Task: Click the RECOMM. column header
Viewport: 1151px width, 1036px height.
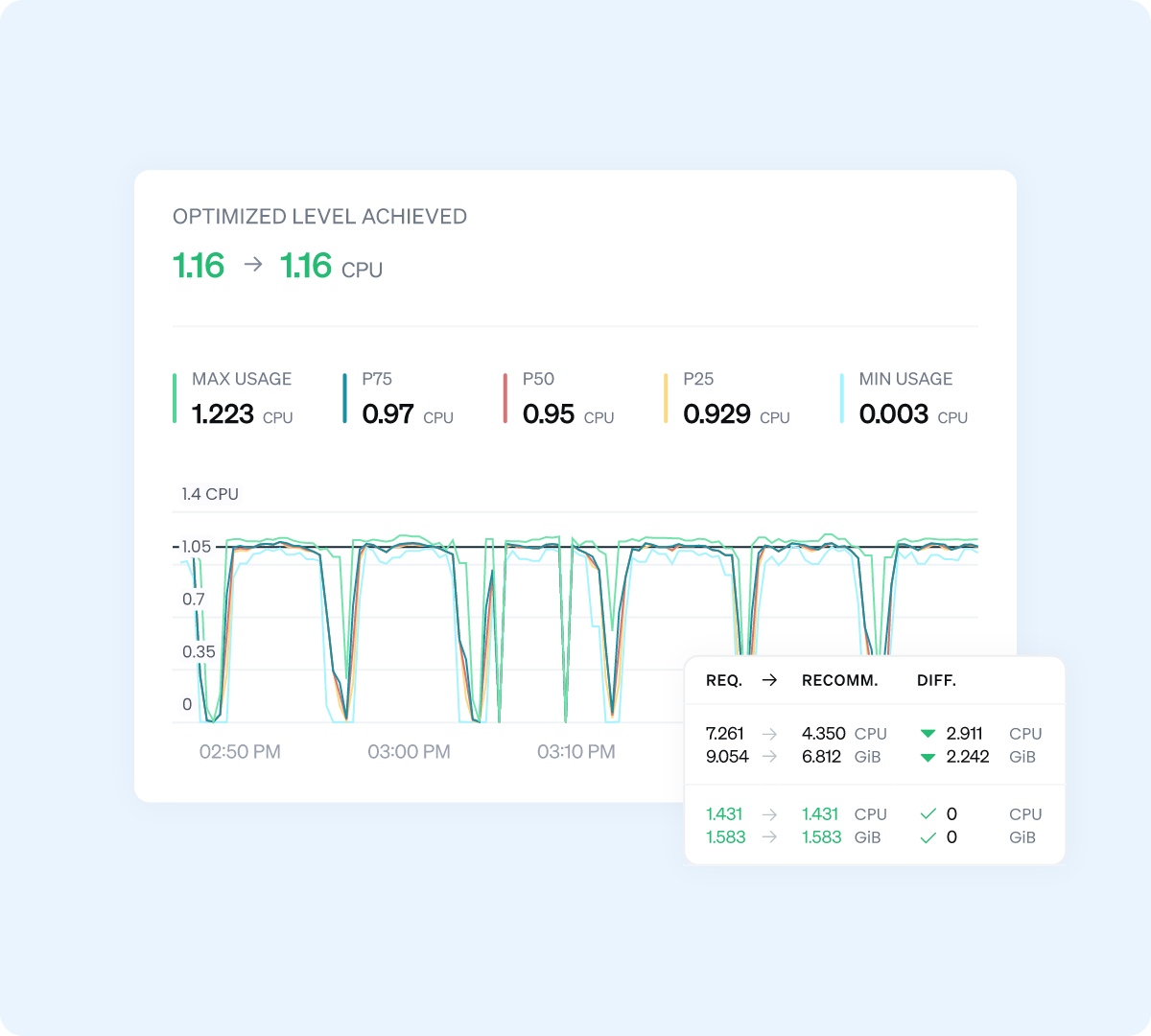Action: [839, 680]
